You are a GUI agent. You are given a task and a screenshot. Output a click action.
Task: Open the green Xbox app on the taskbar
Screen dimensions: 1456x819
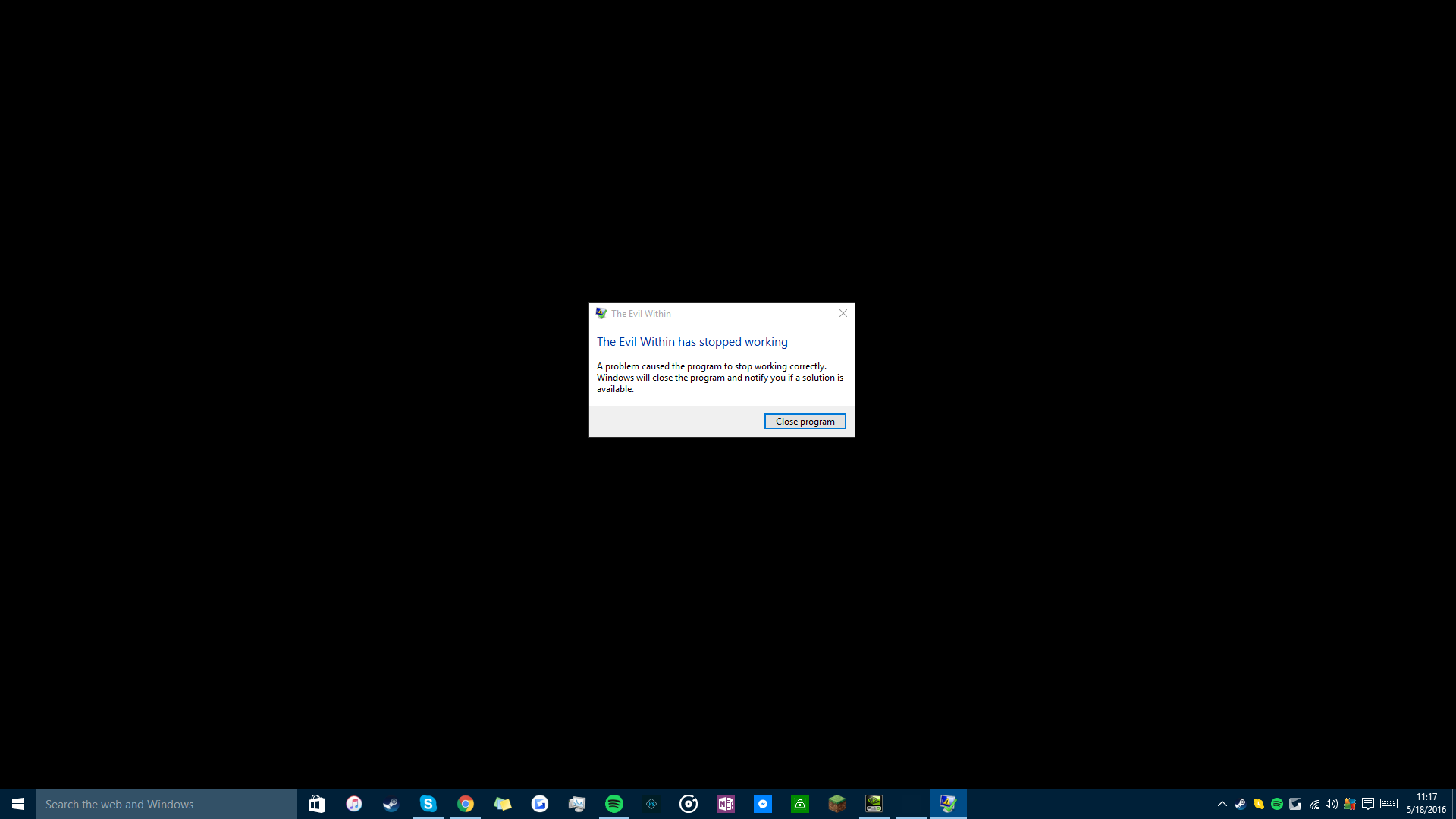(799, 804)
